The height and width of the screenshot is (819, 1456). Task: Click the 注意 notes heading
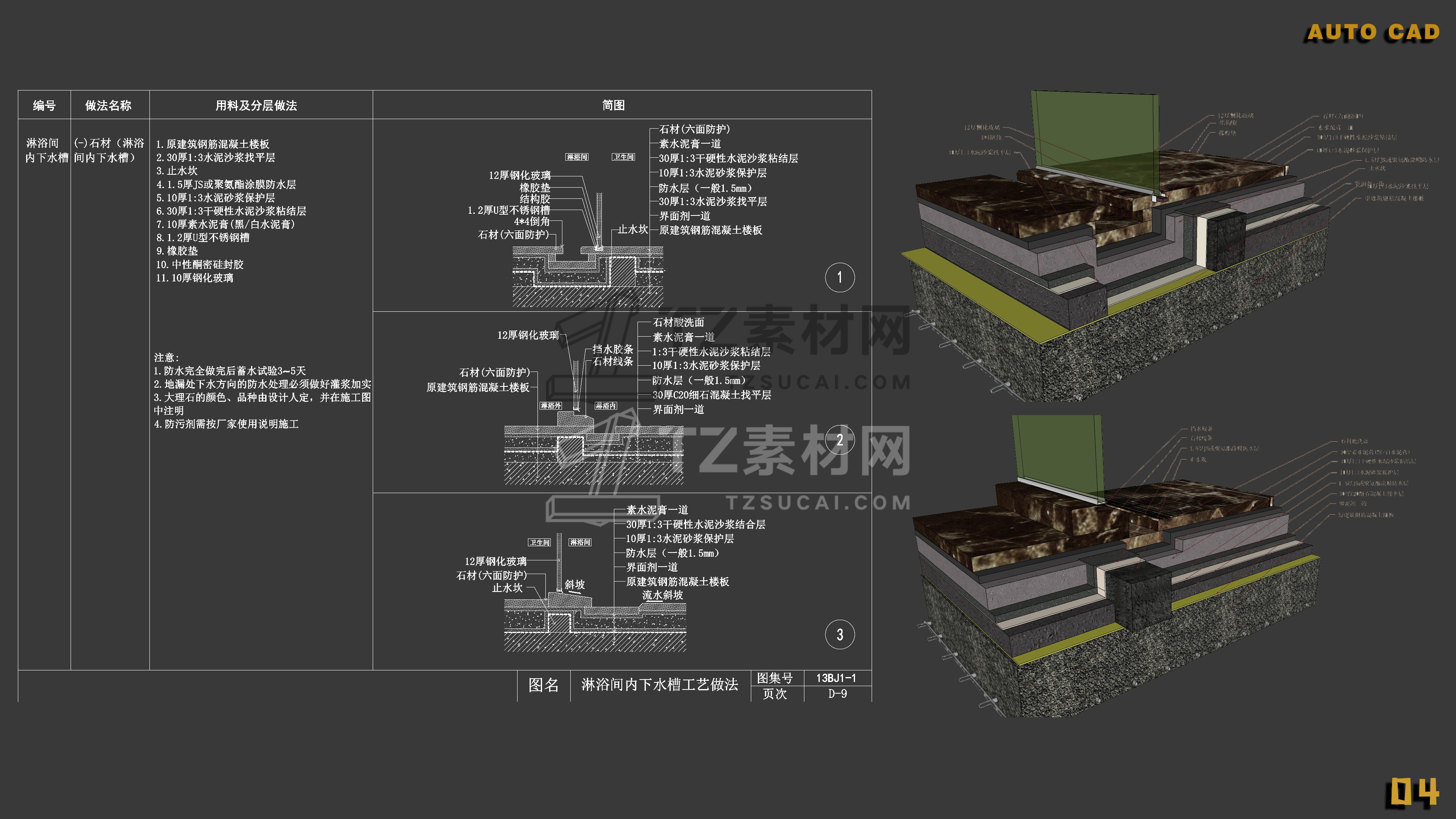coord(167,357)
